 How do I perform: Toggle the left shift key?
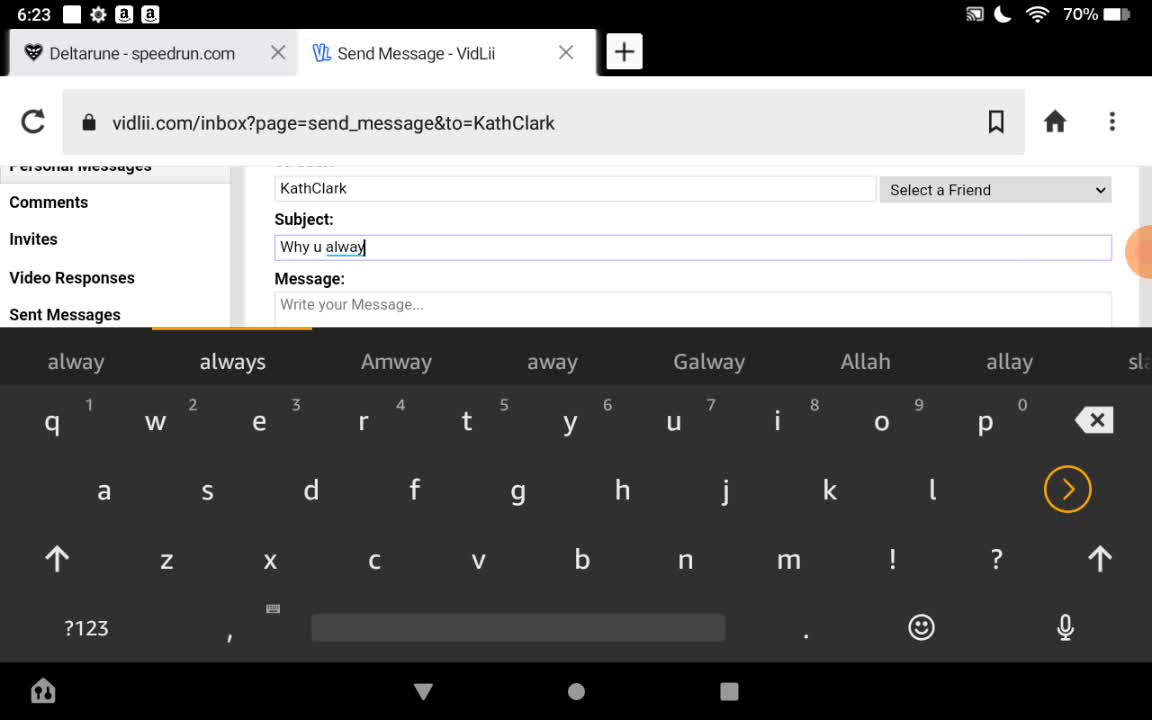tap(57, 559)
